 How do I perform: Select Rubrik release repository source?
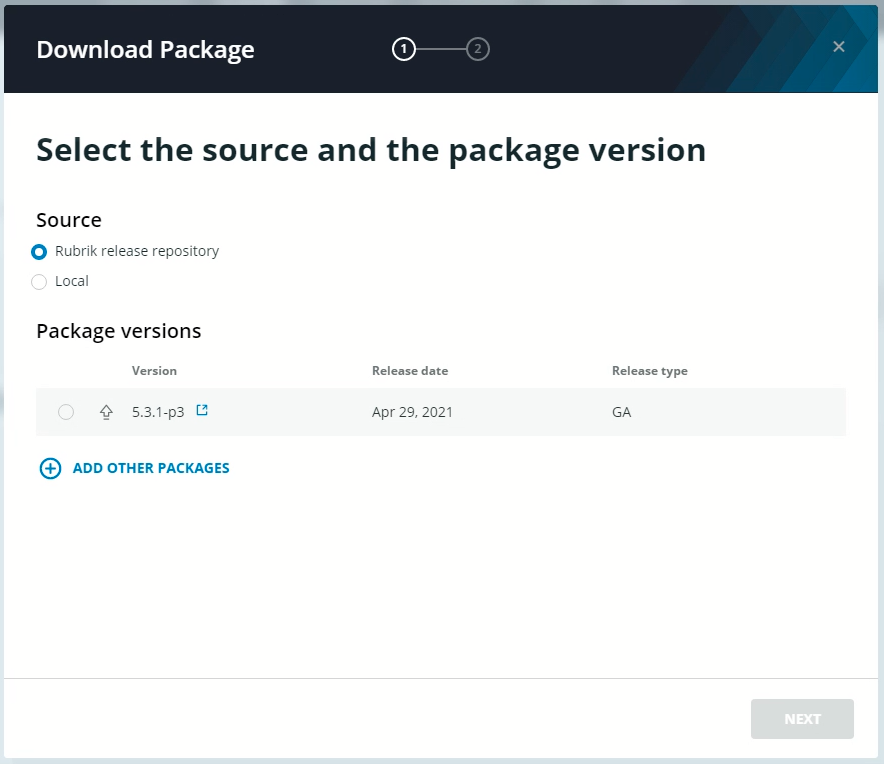click(x=39, y=251)
